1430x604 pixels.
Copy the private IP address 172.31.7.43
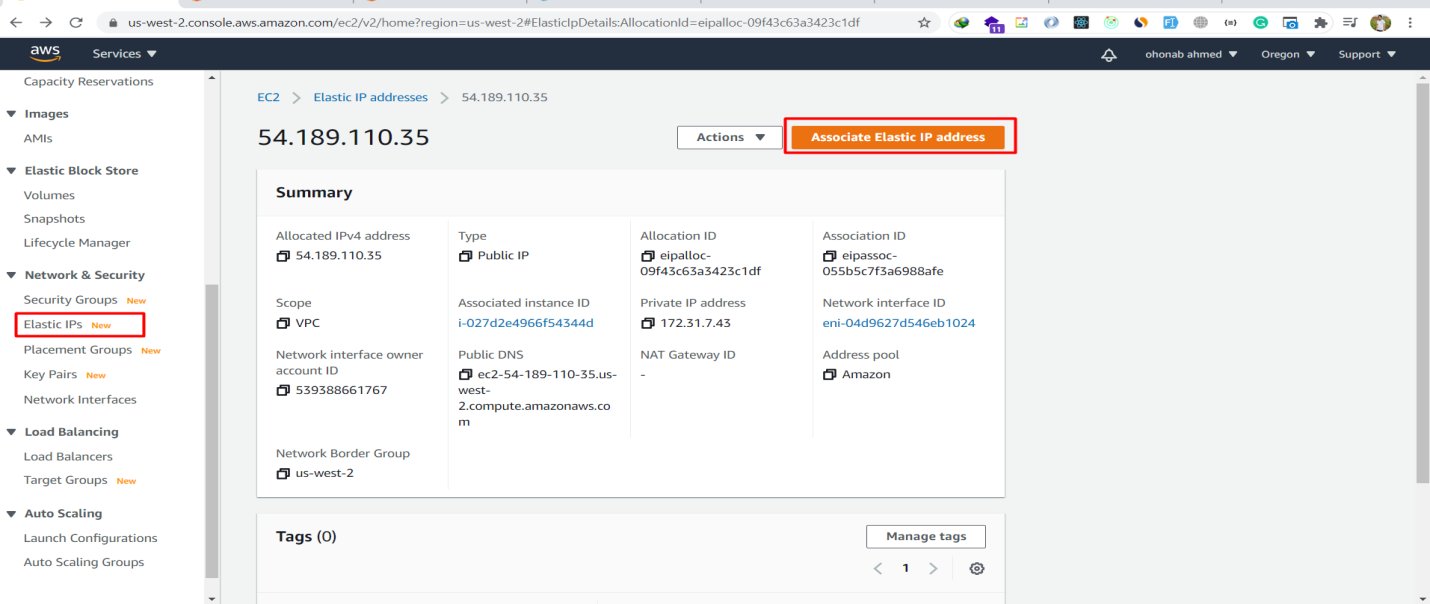647,323
